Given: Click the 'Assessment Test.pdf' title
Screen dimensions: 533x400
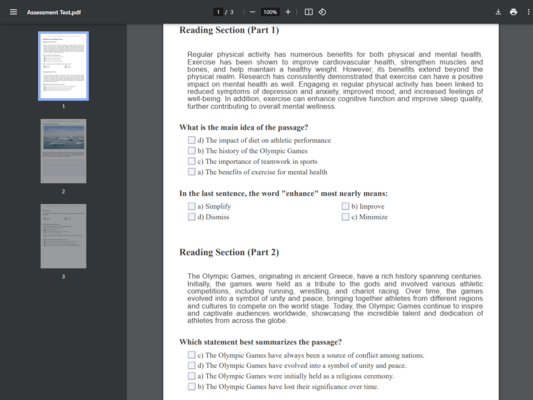Looking at the screenshot, I should 54,13.
